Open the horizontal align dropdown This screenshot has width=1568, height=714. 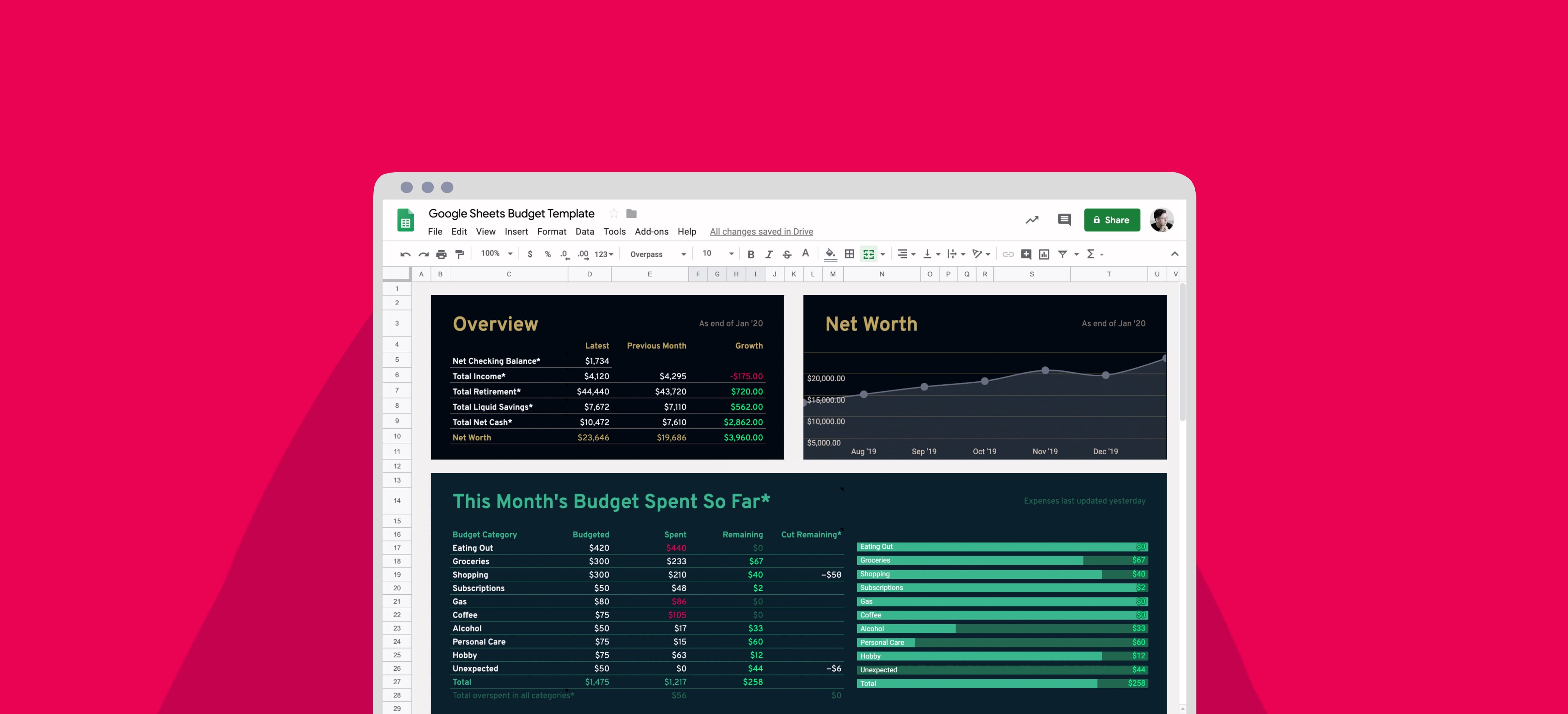click(x=906, y=254)
